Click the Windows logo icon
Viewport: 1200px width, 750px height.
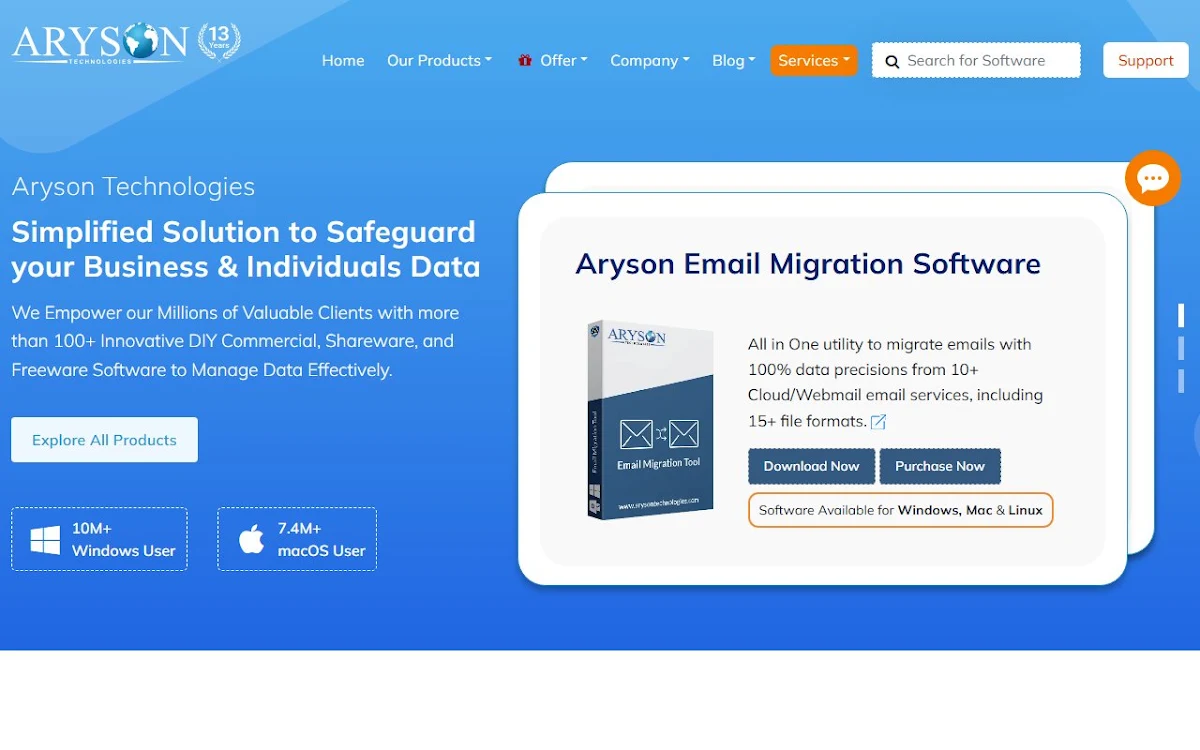pyautogui.click(x=45, y=540)
